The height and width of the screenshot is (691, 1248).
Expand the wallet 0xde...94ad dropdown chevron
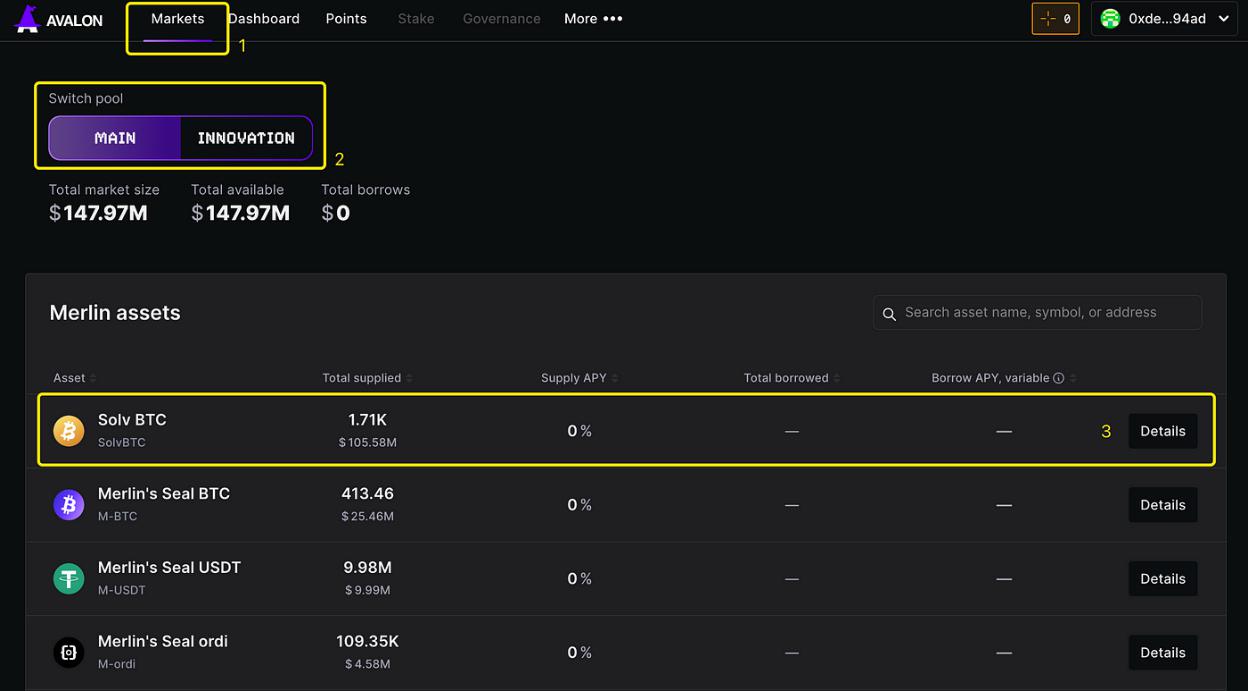click(1223, 19)
